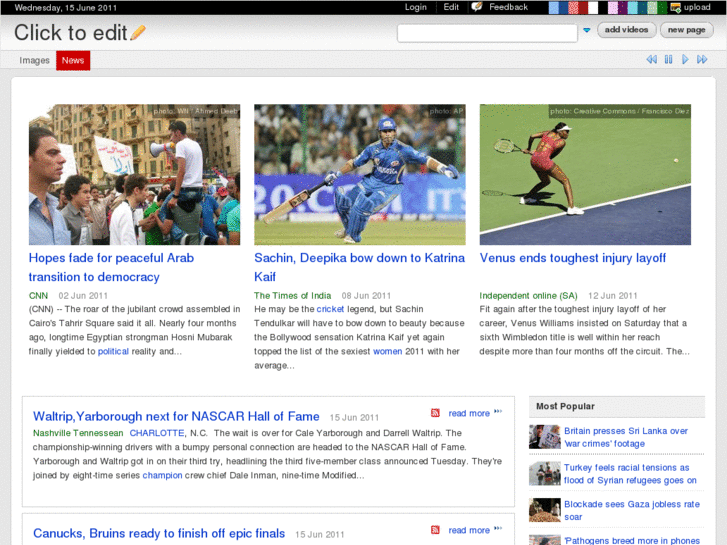Click Independent online (SA) source link

528,295
